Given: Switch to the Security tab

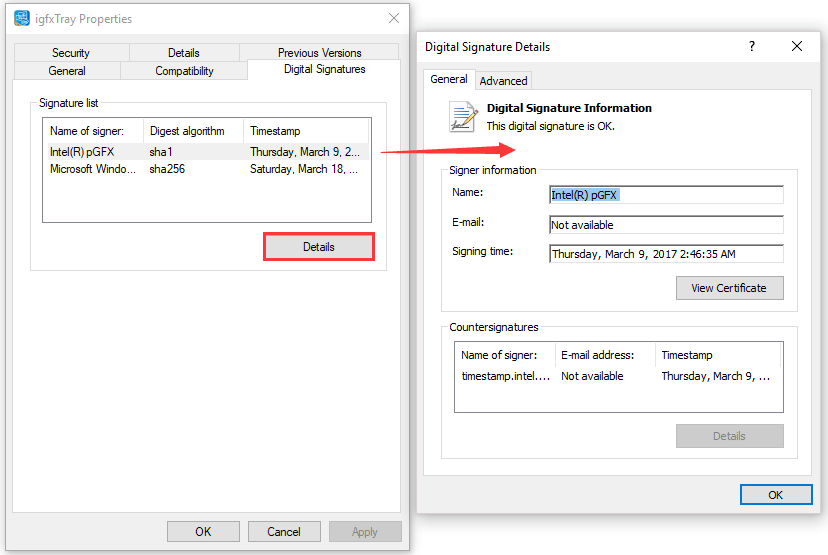Looking at the screenshot, I should [x=71, y=53].
